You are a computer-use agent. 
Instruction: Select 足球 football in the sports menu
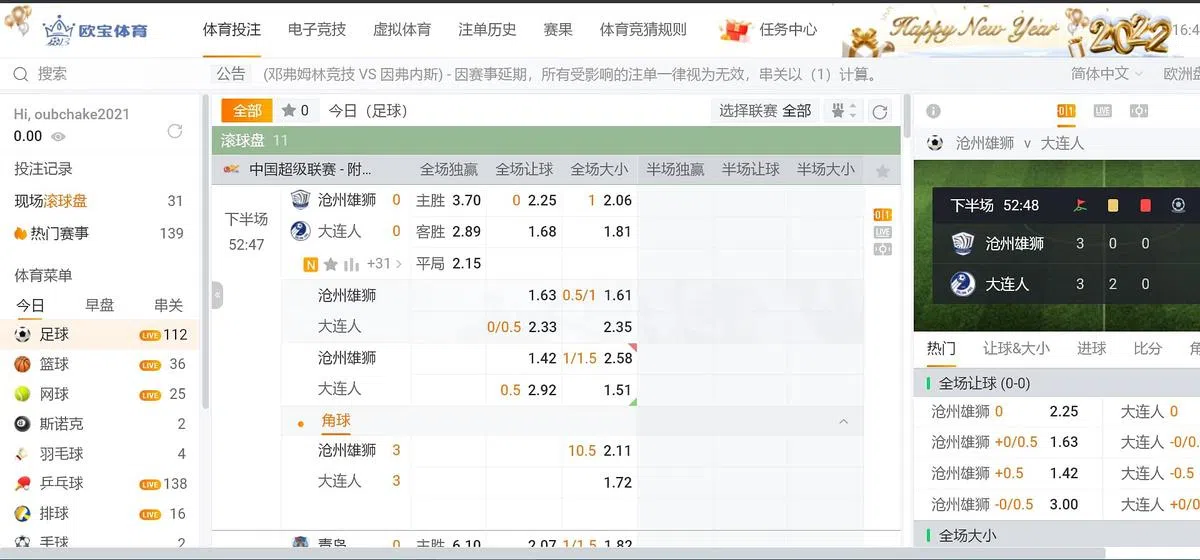pos(100,335)
